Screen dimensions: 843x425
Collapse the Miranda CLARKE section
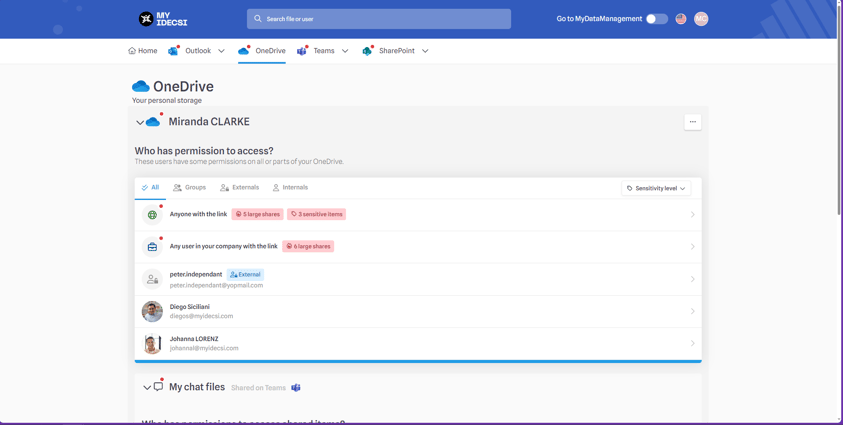point(140,123)
